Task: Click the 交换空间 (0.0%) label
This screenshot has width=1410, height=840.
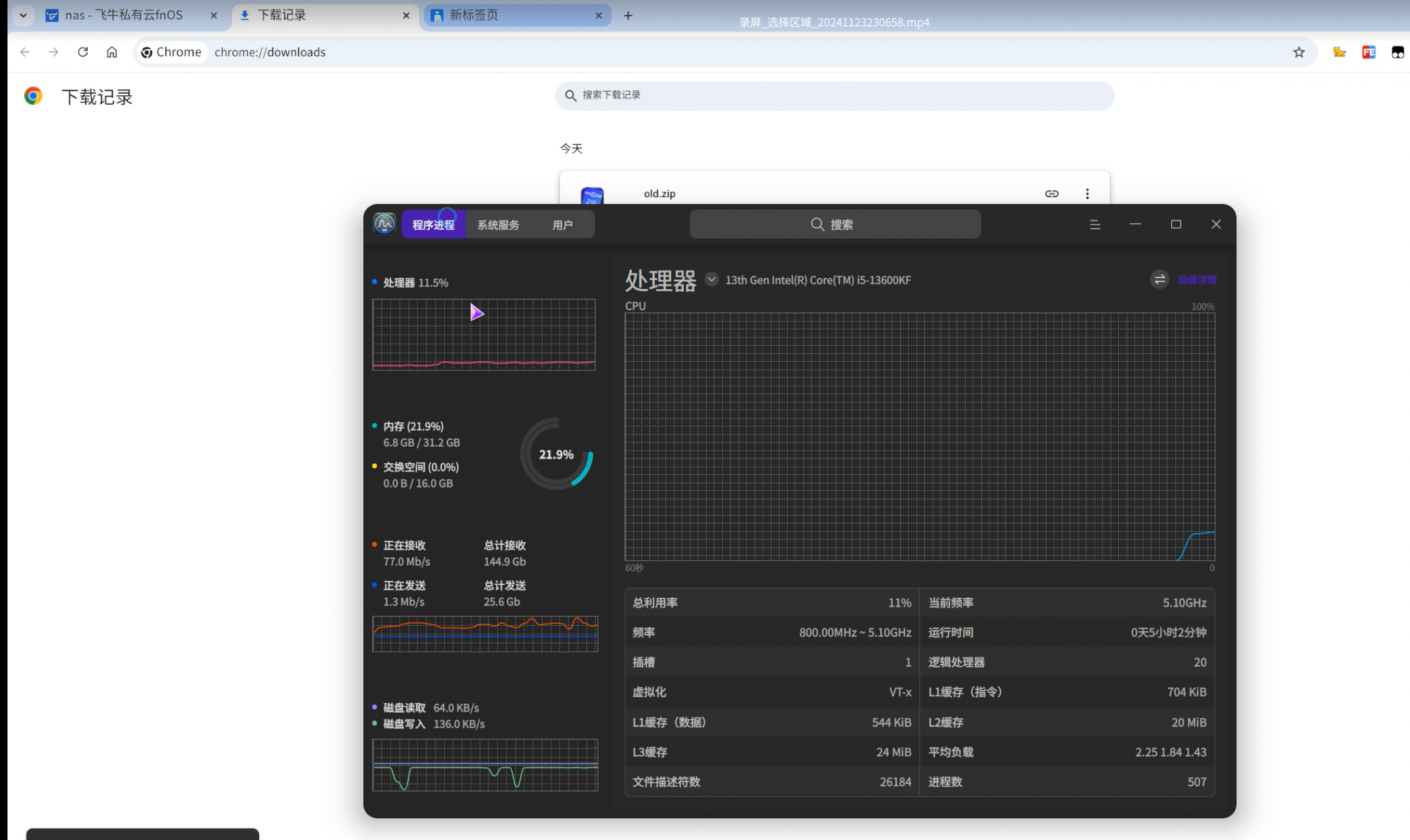Action: pyautogui.click(x=421, y=467)
